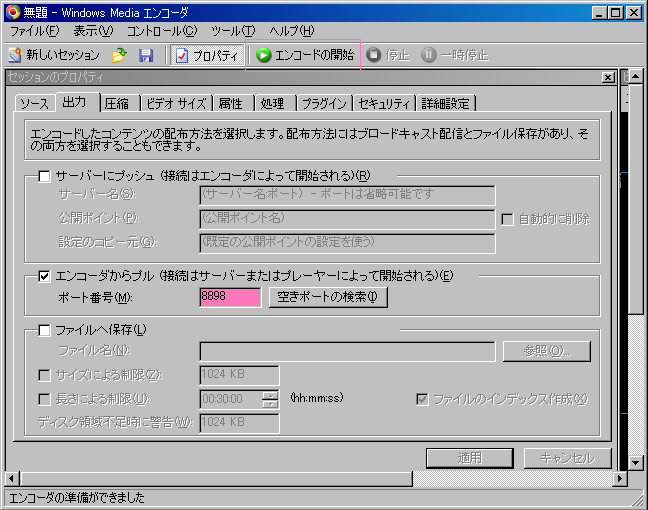This screenshot has width=648, height=510.
Task: Click the Stop (停止) toolbar button
Action: click(x=388, y=55)
